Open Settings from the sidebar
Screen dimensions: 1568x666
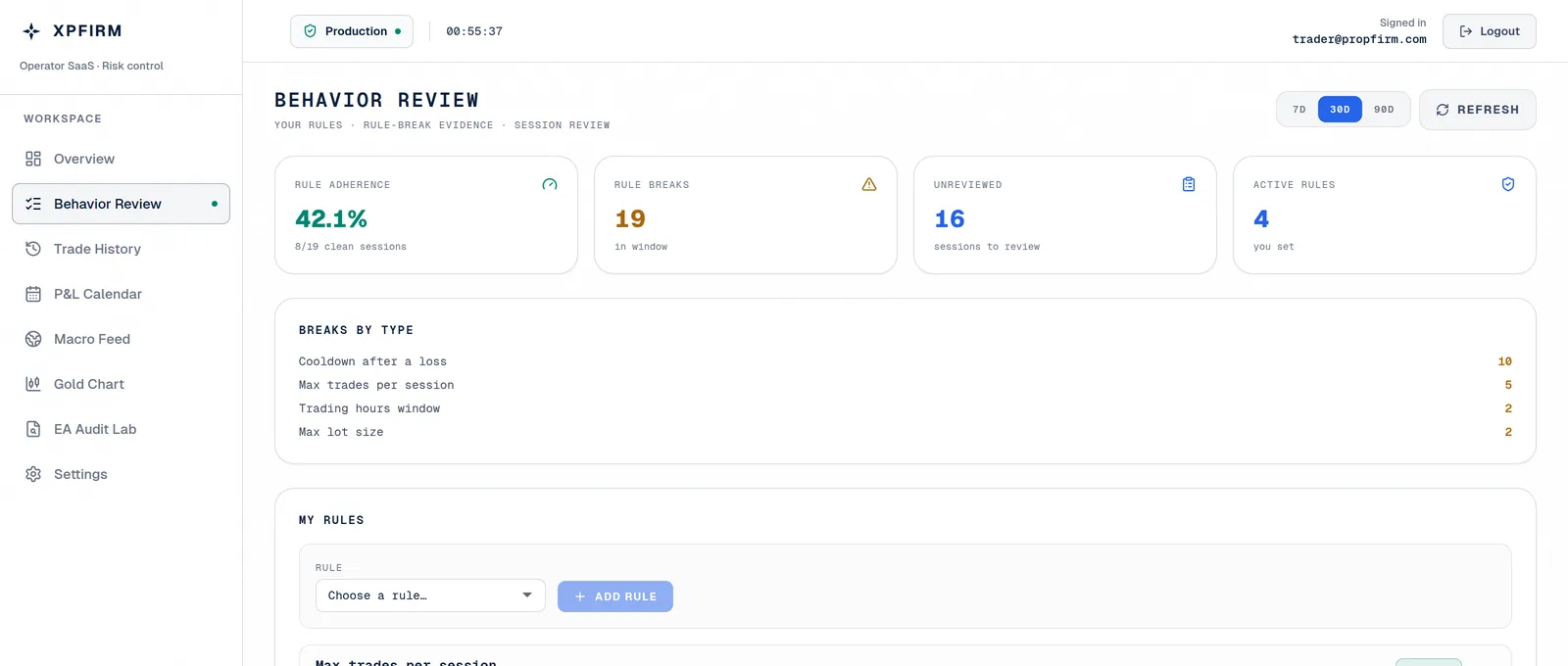tap(121, 474)
